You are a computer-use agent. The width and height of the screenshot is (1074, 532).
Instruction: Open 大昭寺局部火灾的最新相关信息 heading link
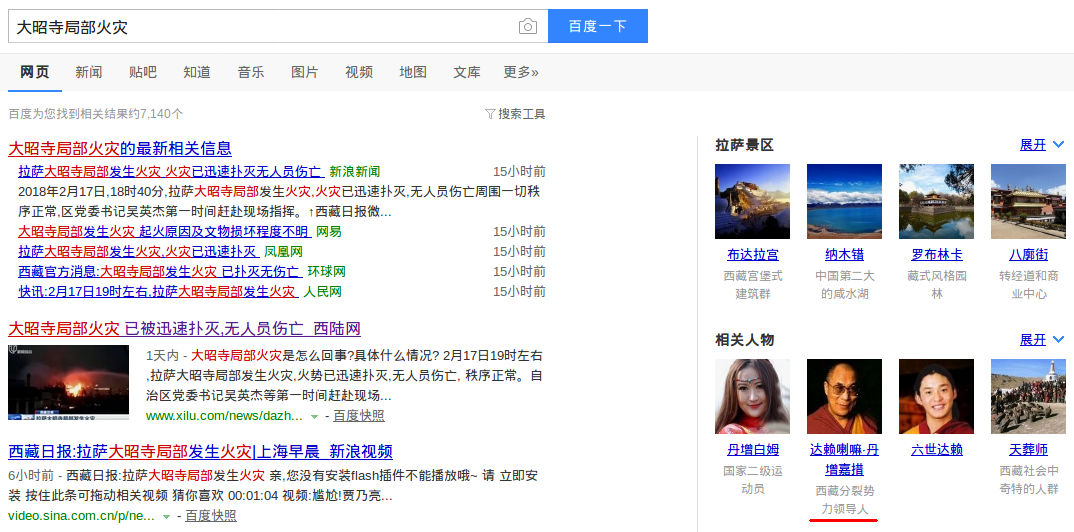click(x=120, y=148)
